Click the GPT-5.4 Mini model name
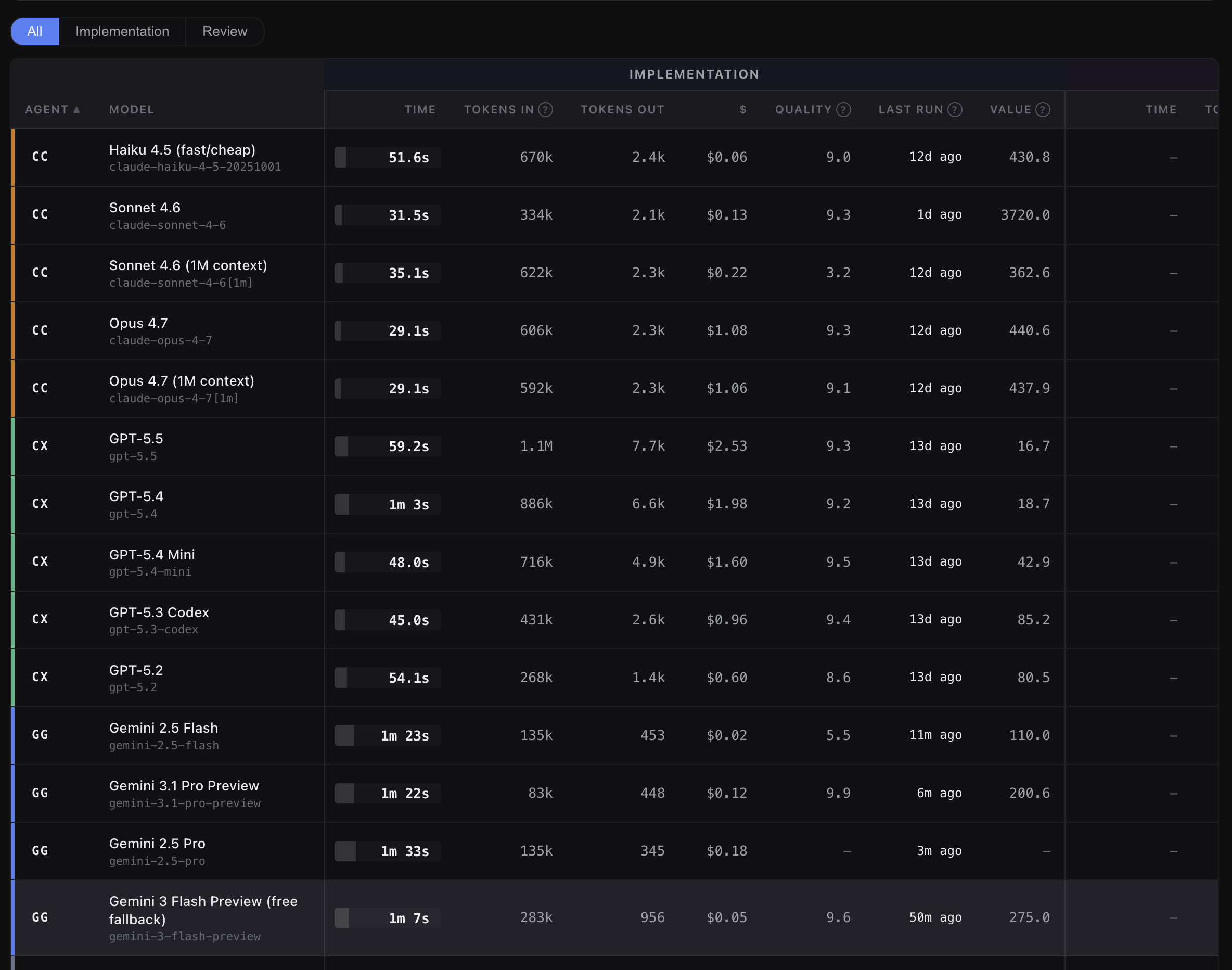This screenshot has width=1232, height=970. [x=152, y=554]
